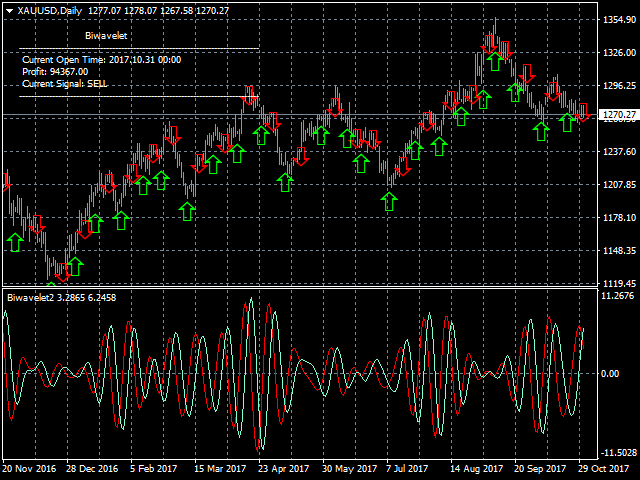Select the highlighted current price tag 1270.27
Viewport: 640px width, 480px height.
coord(619,115)
